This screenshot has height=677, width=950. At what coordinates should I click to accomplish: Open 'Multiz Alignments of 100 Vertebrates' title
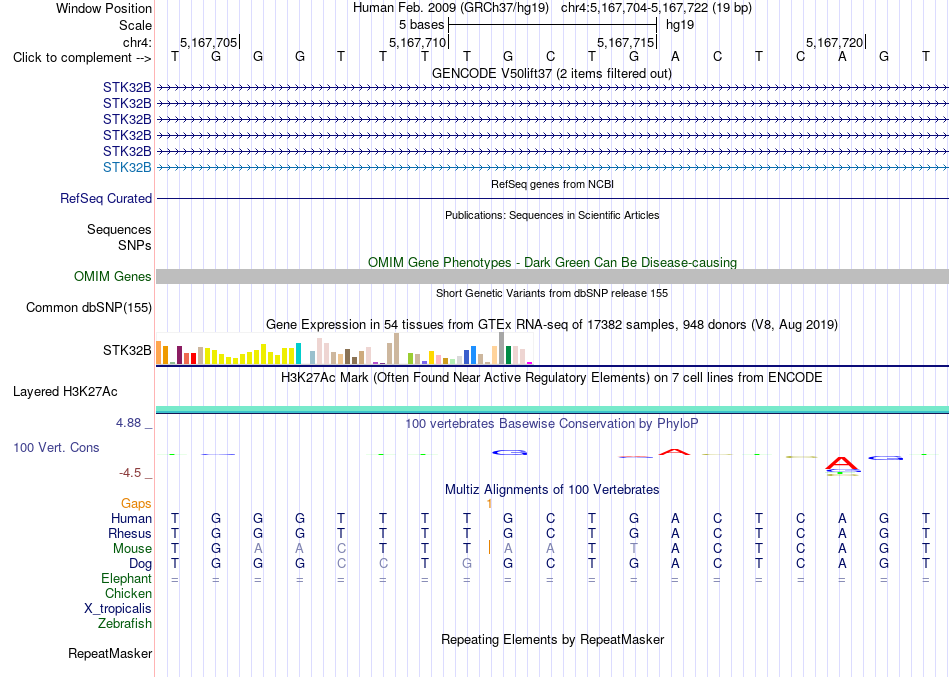click(552, 489)
